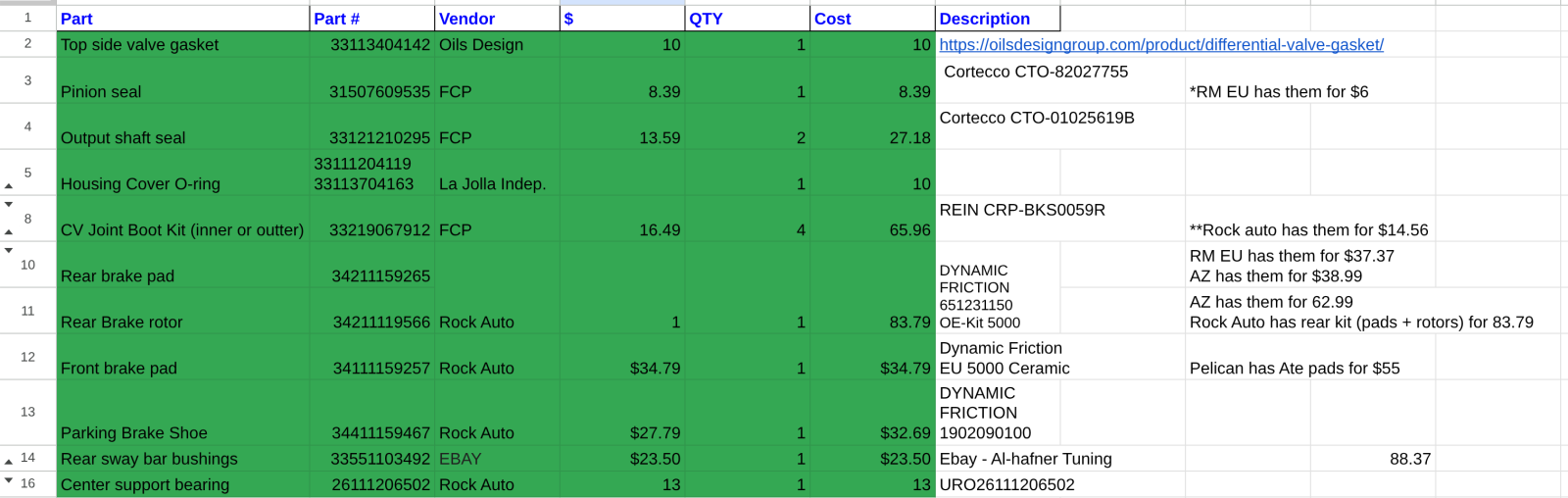Select the "EBAY" vendor cell
Viewport: 1568px width, 498px height.
tap(497, 459)
